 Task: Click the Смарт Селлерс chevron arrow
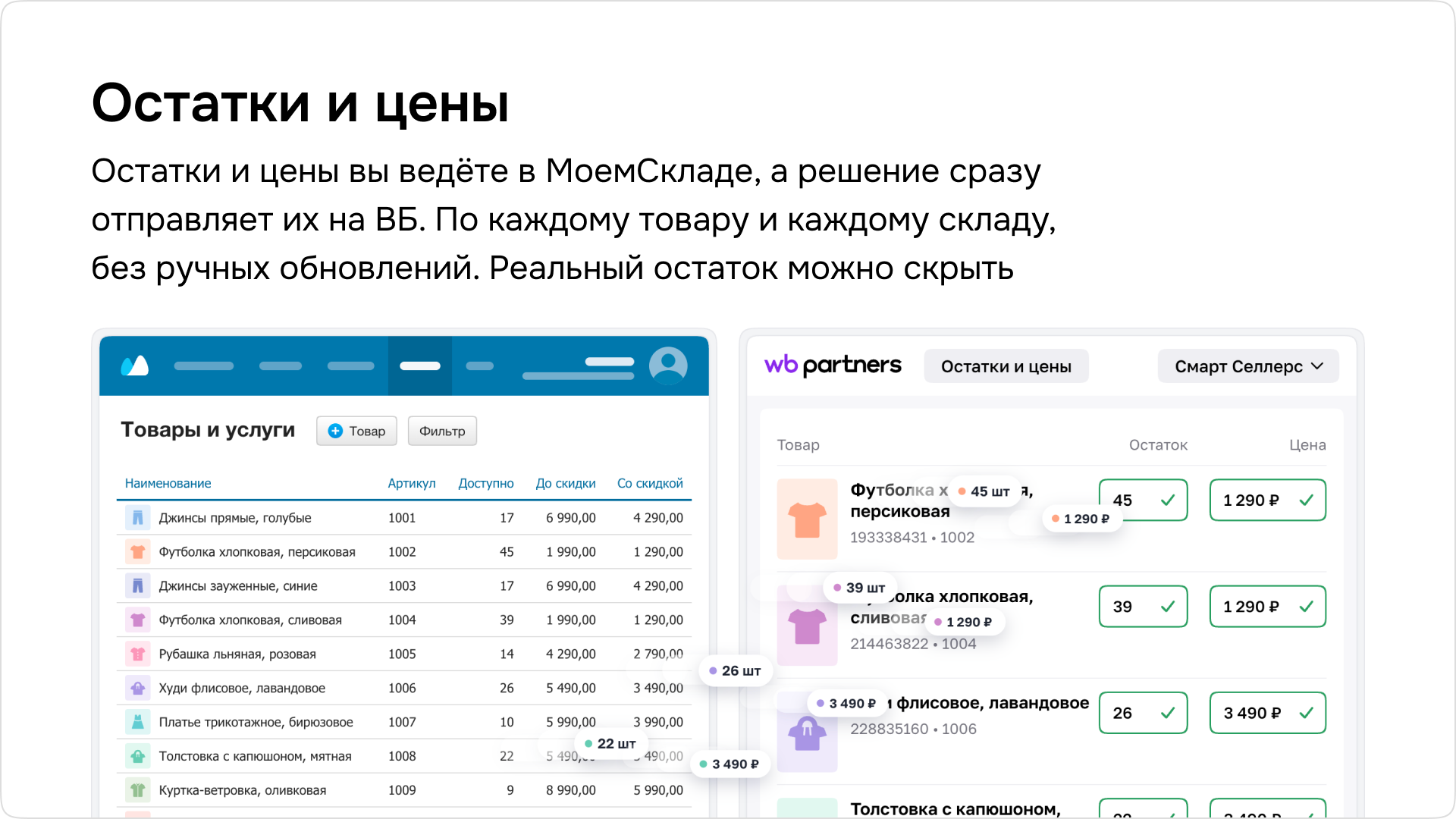(1317, 366)
